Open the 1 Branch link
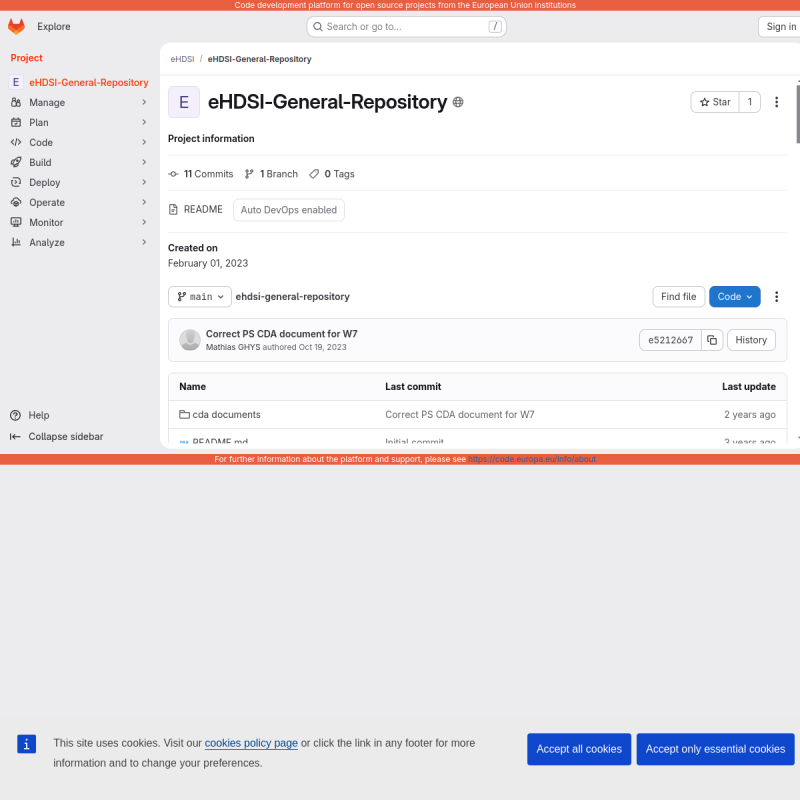The image size is (800, 800). click(271, 174)
